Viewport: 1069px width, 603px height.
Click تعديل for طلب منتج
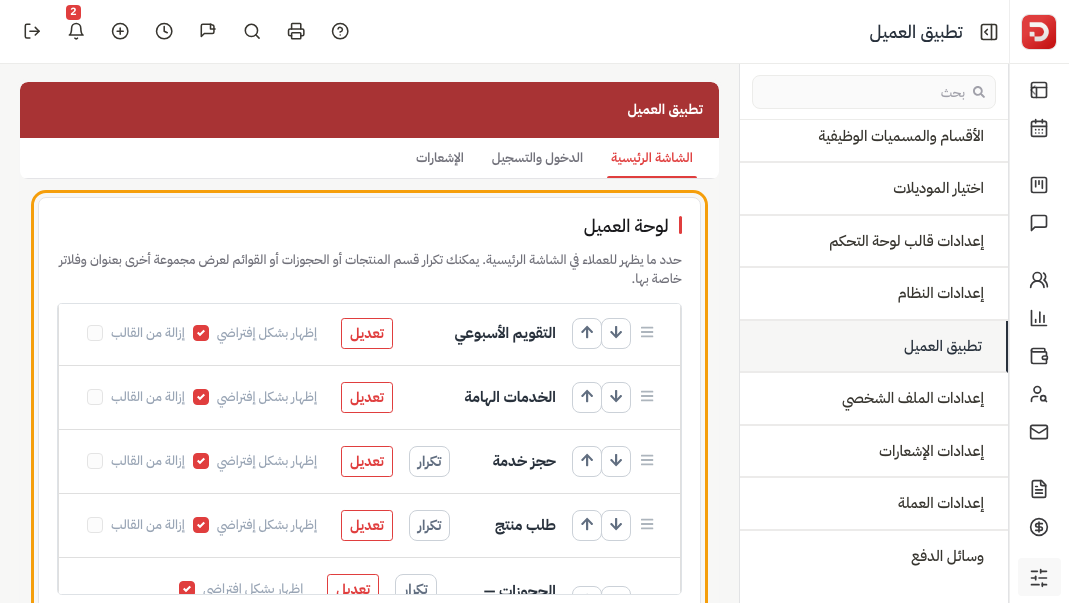coord(367,526)
